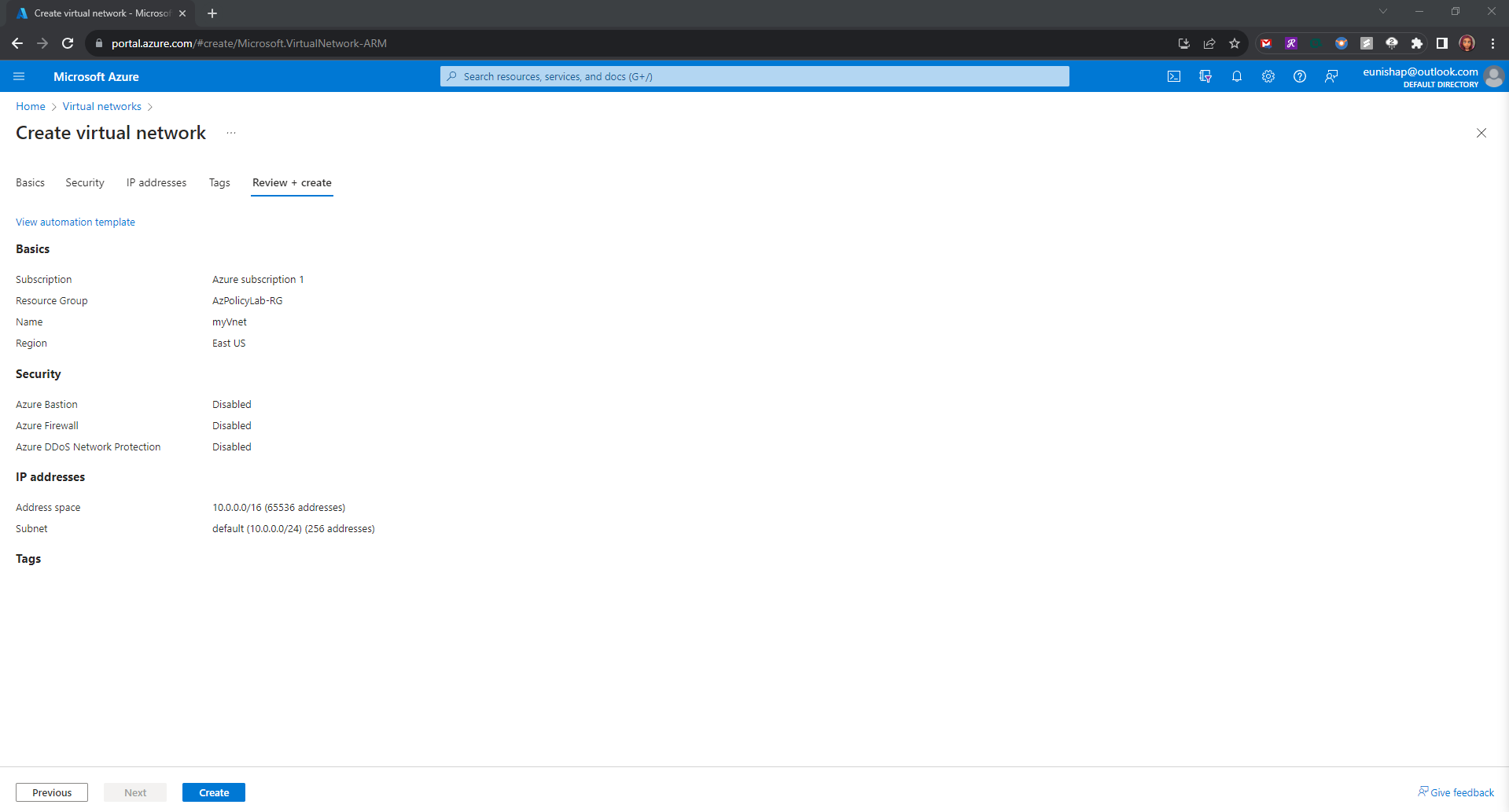Bookmark this page with star icon

click(x=1235, y=43)
